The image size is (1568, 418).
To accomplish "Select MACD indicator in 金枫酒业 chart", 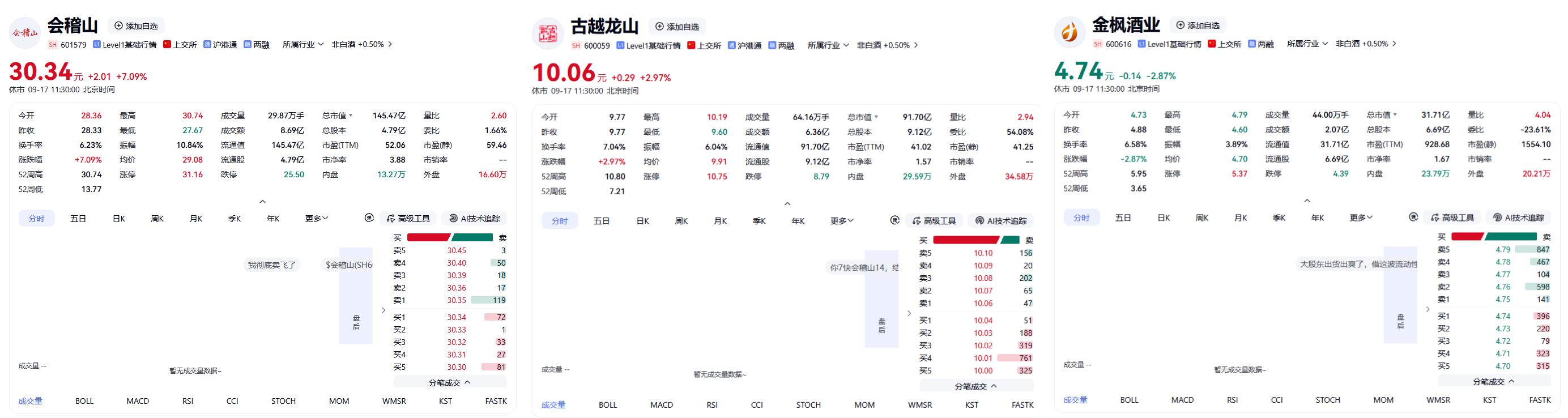I will coord(1183,400).
